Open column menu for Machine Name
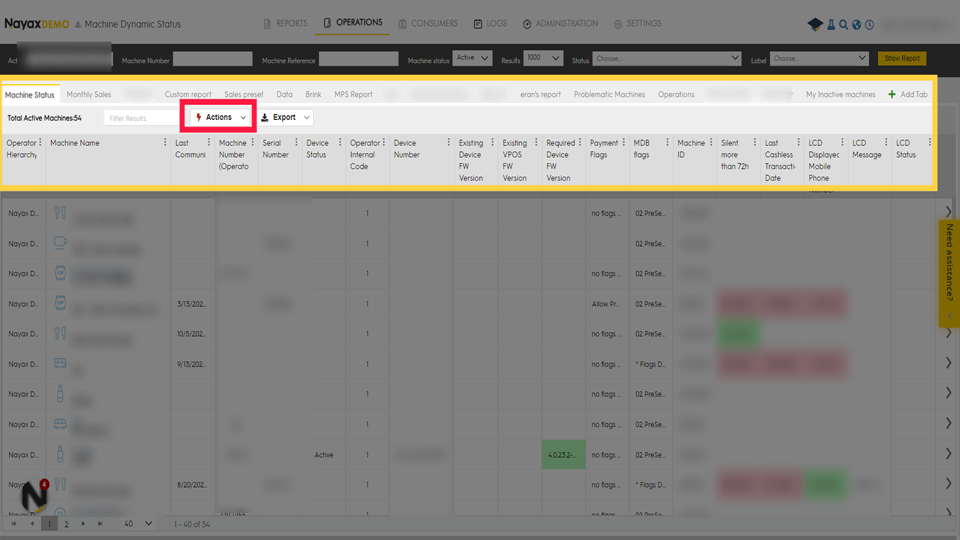This screenshot has height=540, width=960. [x=165, y=142]
